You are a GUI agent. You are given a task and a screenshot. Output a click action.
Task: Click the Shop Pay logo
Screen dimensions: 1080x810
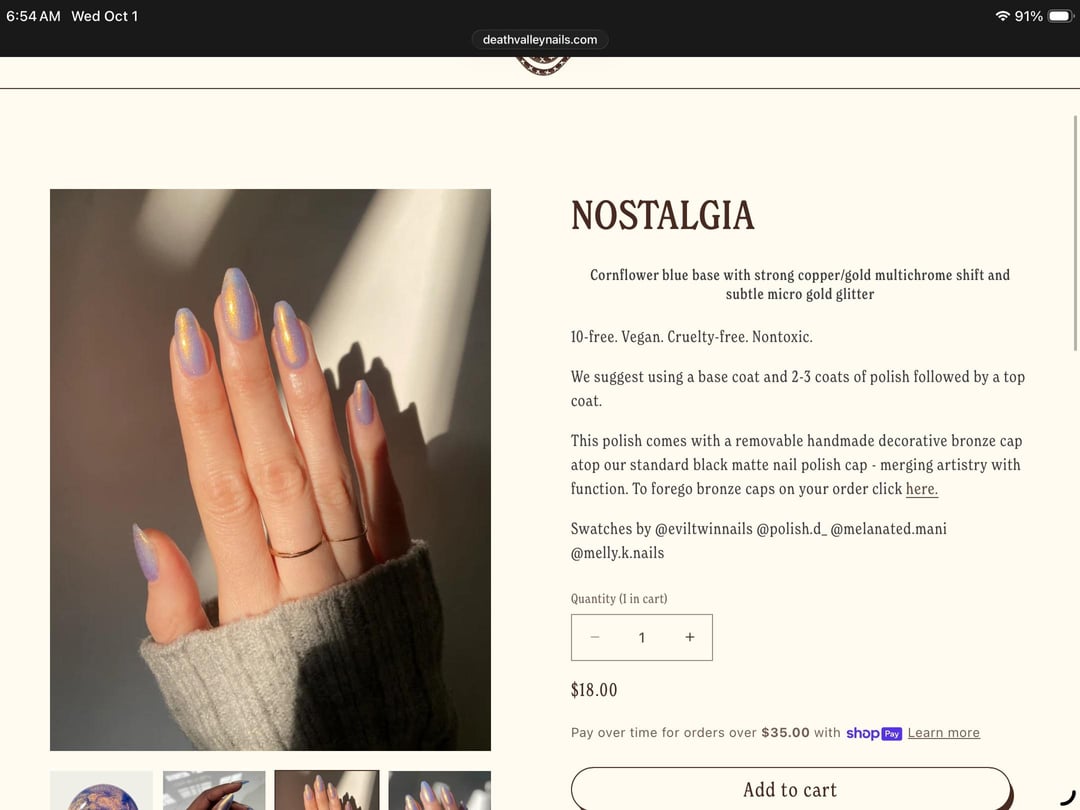tap(874, 734)
